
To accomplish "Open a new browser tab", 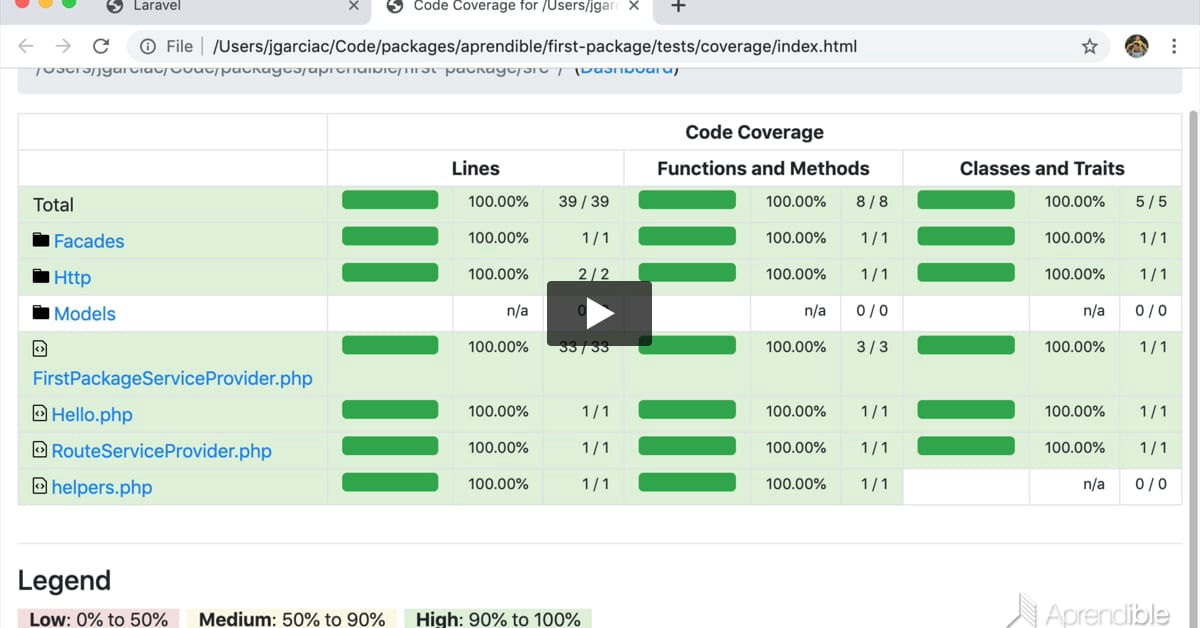I will pos(678,7).
